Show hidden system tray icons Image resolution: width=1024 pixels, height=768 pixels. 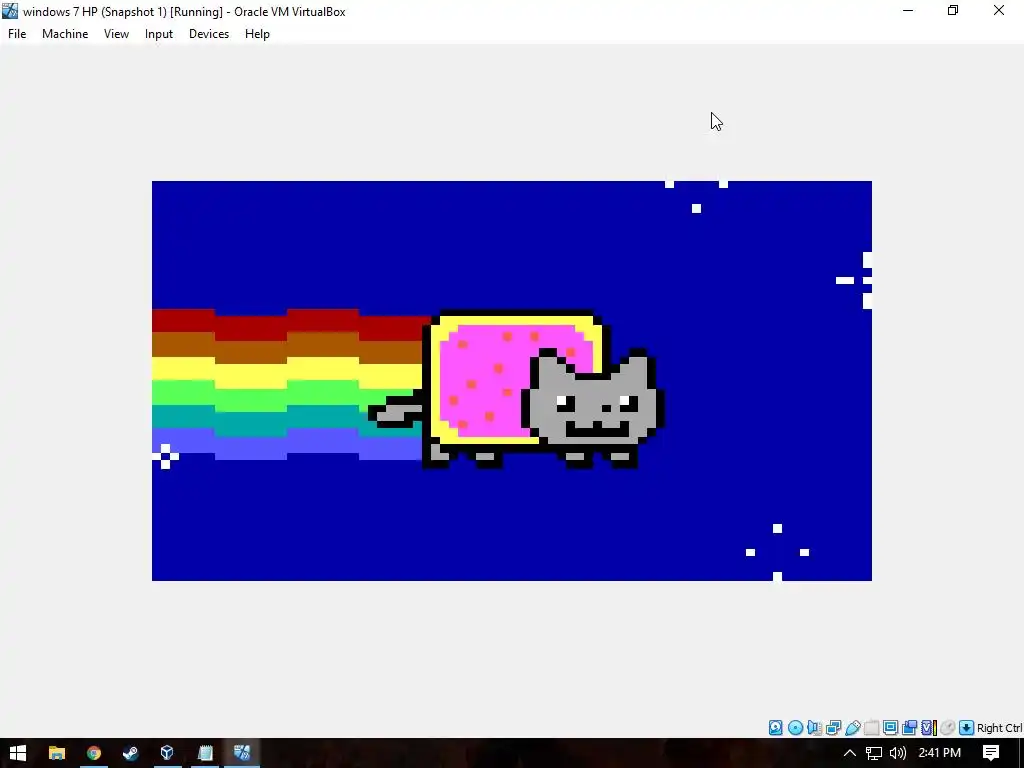pyautogui.click(x=850, y=753)
